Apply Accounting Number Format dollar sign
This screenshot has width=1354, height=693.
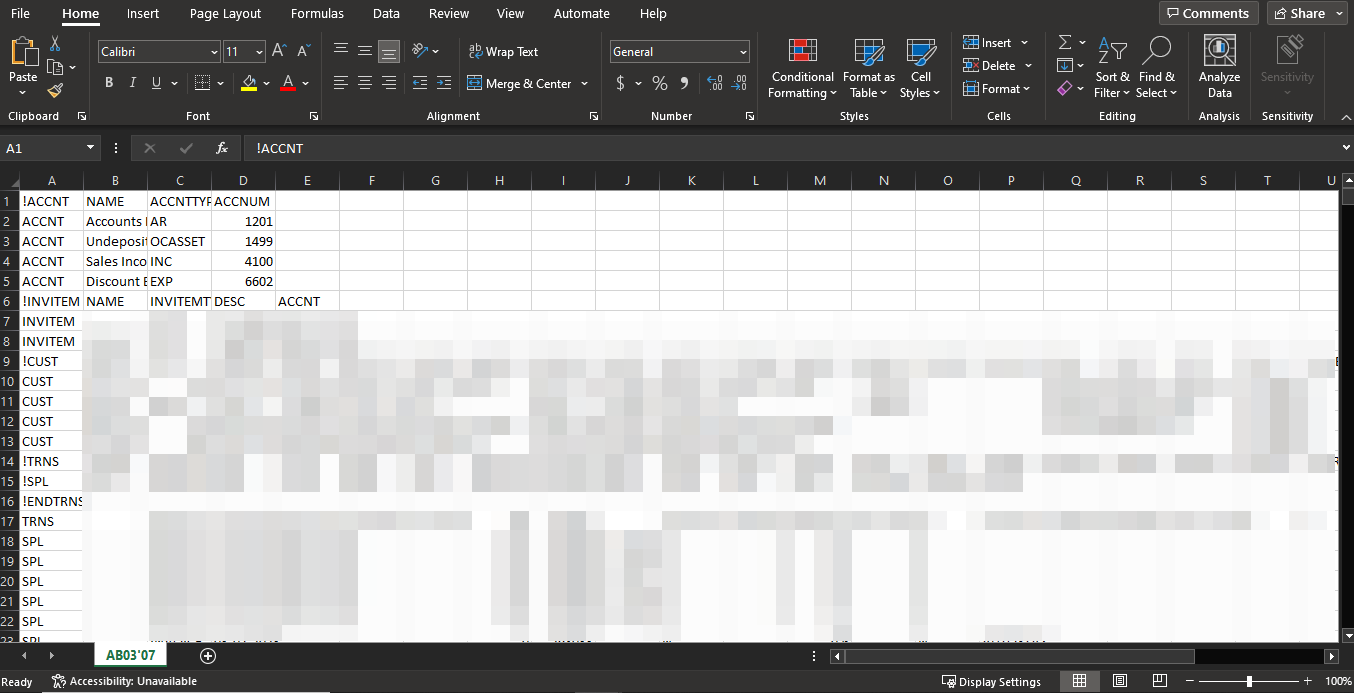click(621, 83)
